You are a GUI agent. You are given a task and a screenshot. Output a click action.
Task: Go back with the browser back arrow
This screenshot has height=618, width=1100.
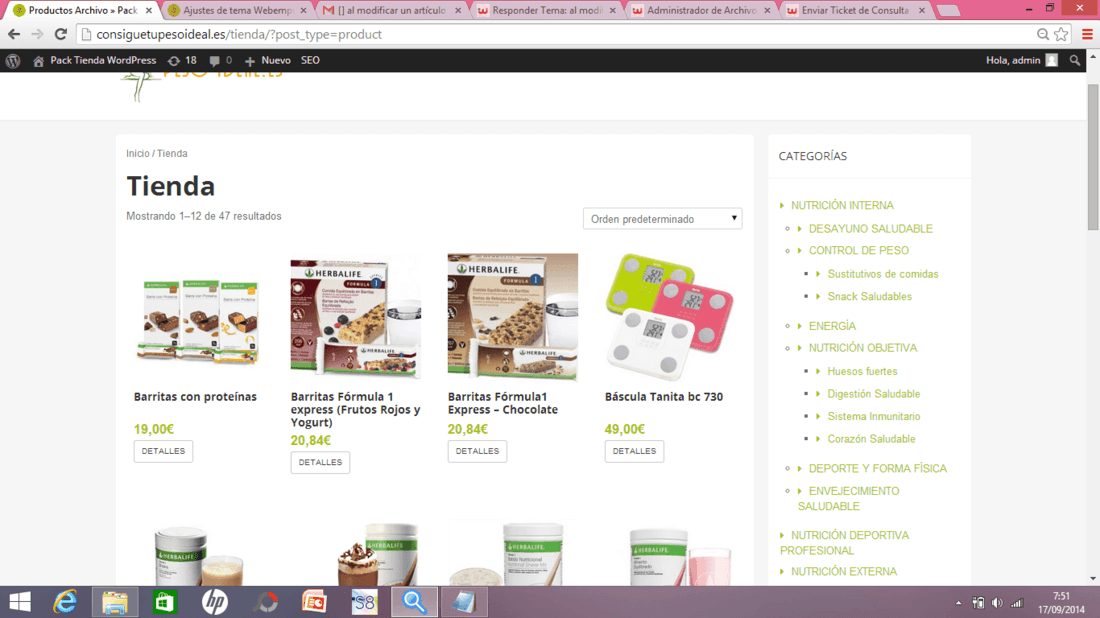pyautogui.click(x=14, y=34)
